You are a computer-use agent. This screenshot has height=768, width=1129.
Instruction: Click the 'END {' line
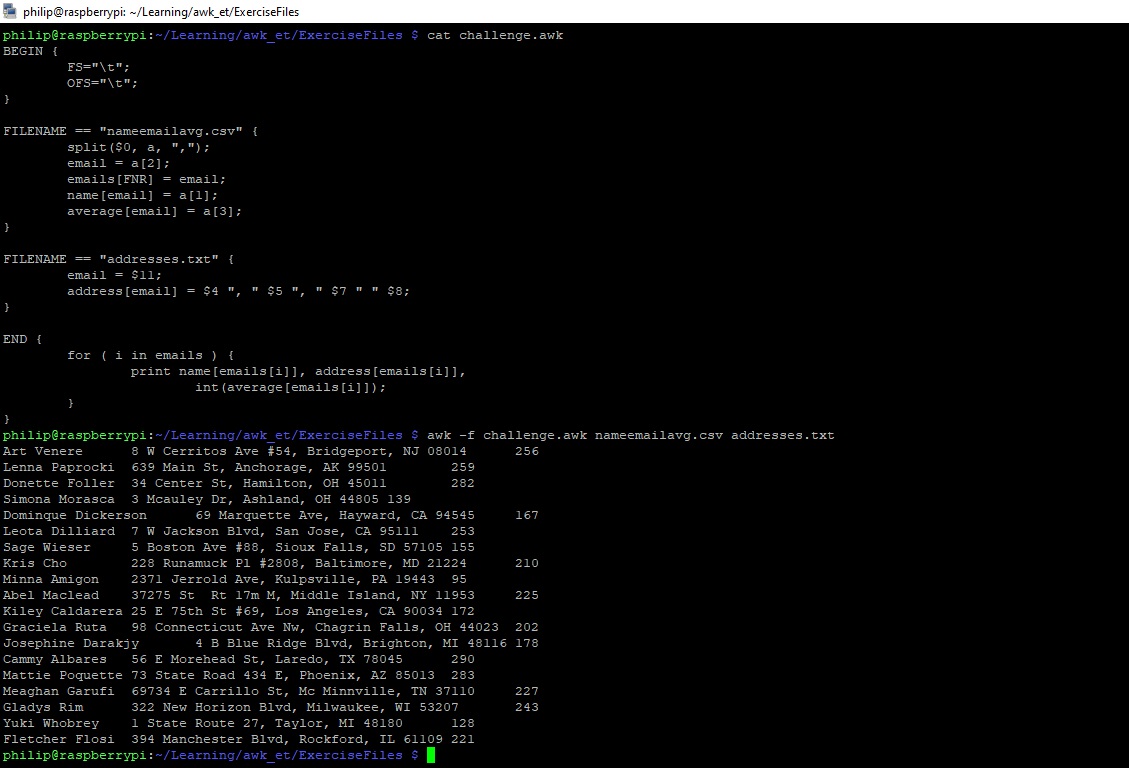click(22, 339)
